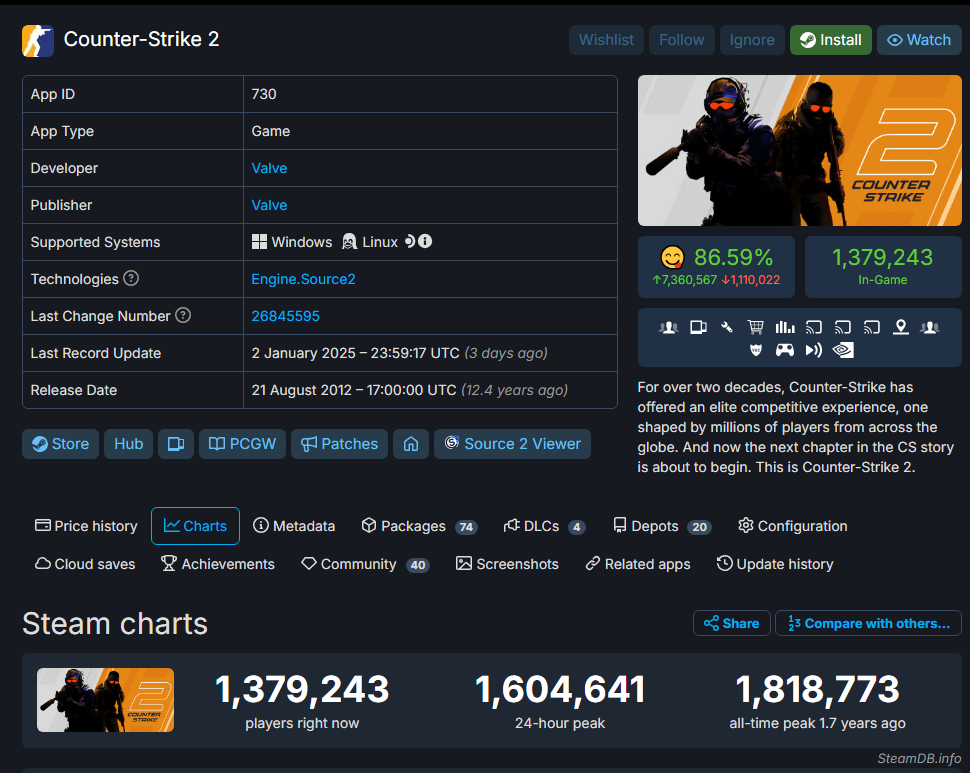The width and height of the screenshot is (970, 773).
Task: Share the Steam charts
Action: pos(732,623)
